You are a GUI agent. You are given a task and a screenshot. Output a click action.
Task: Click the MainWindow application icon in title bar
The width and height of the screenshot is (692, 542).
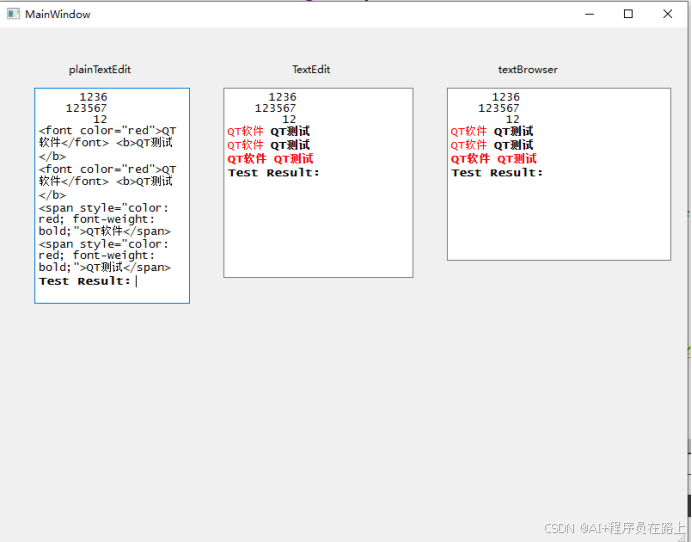13,14
